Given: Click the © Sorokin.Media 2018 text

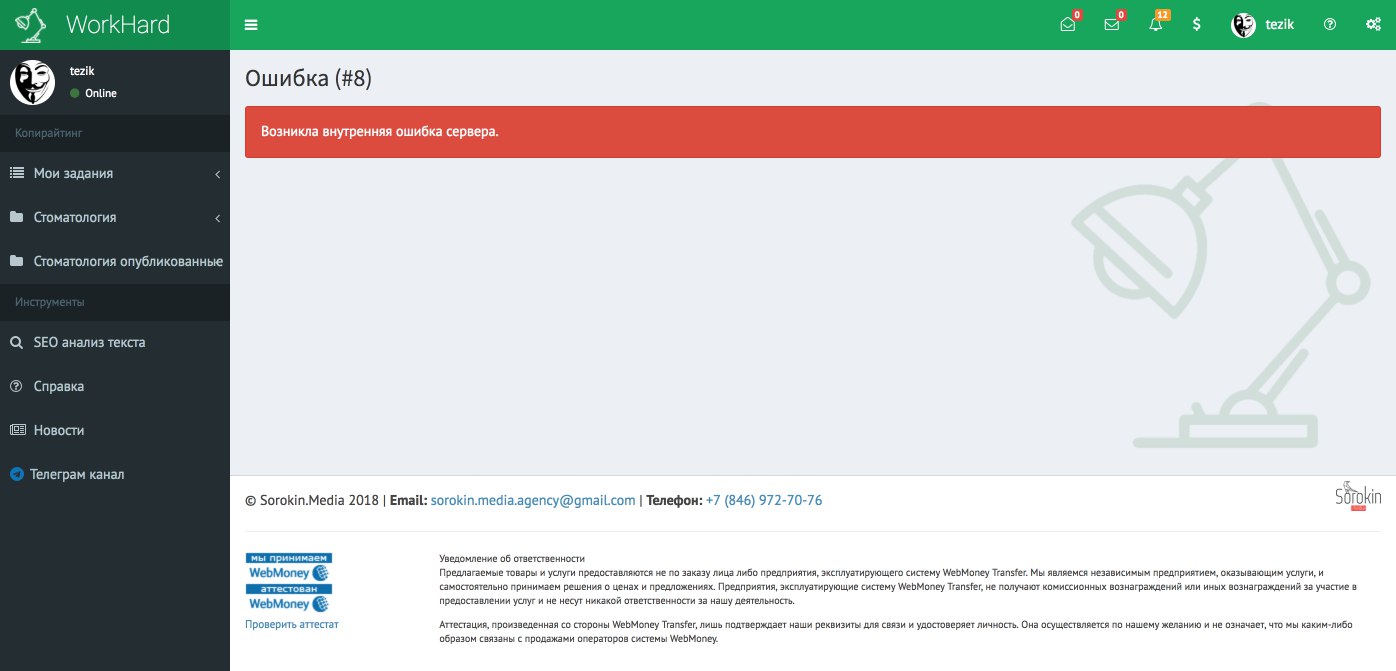Looking at the screenshot, I should click(312, 500).
